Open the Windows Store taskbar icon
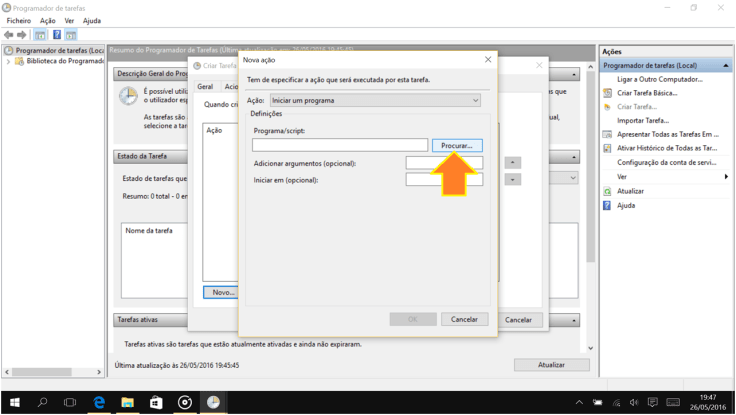The height and width of the screenshot is (415, 736). point(156,402)
